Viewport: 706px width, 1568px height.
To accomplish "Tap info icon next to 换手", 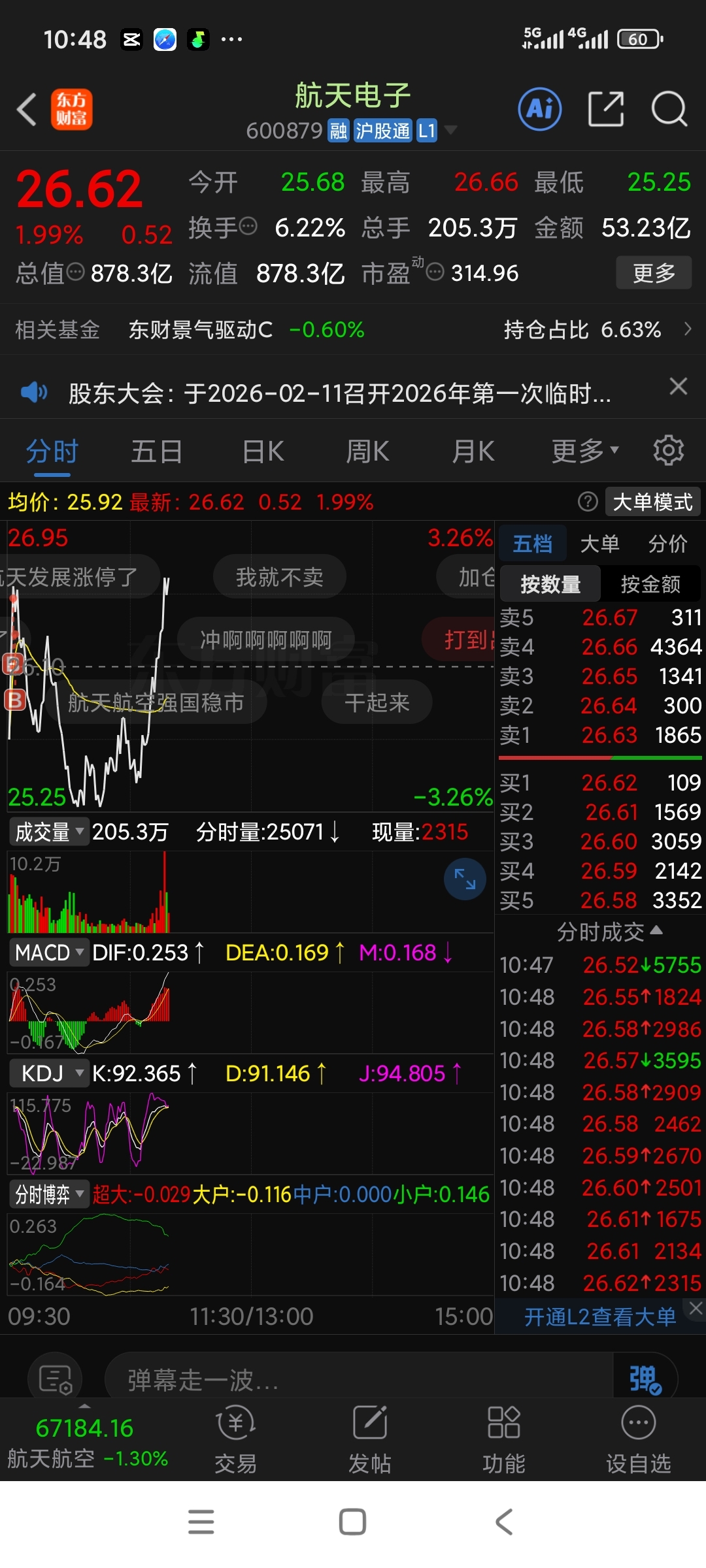I will [x=248, y=226].
